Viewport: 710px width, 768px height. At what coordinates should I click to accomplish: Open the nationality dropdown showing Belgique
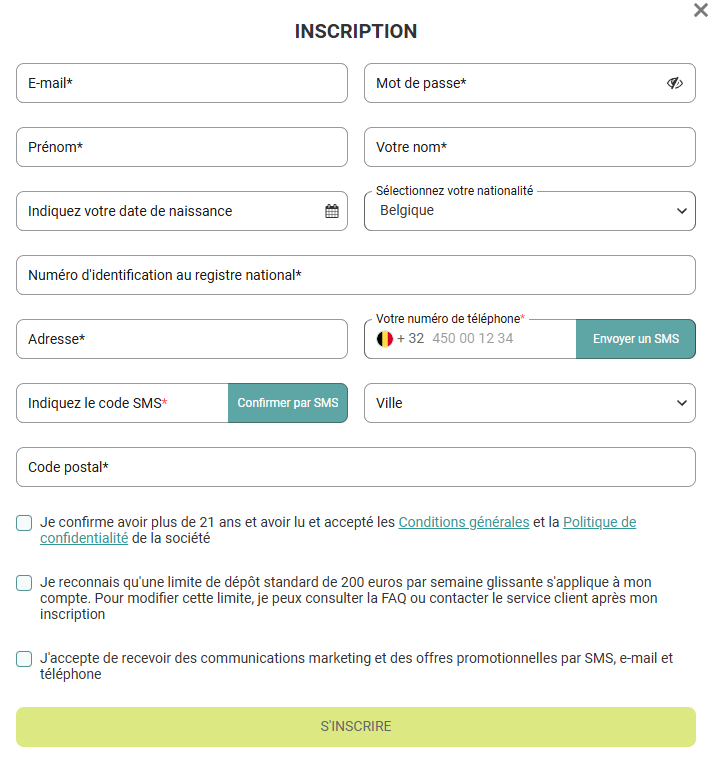click(x=520, y=211)
